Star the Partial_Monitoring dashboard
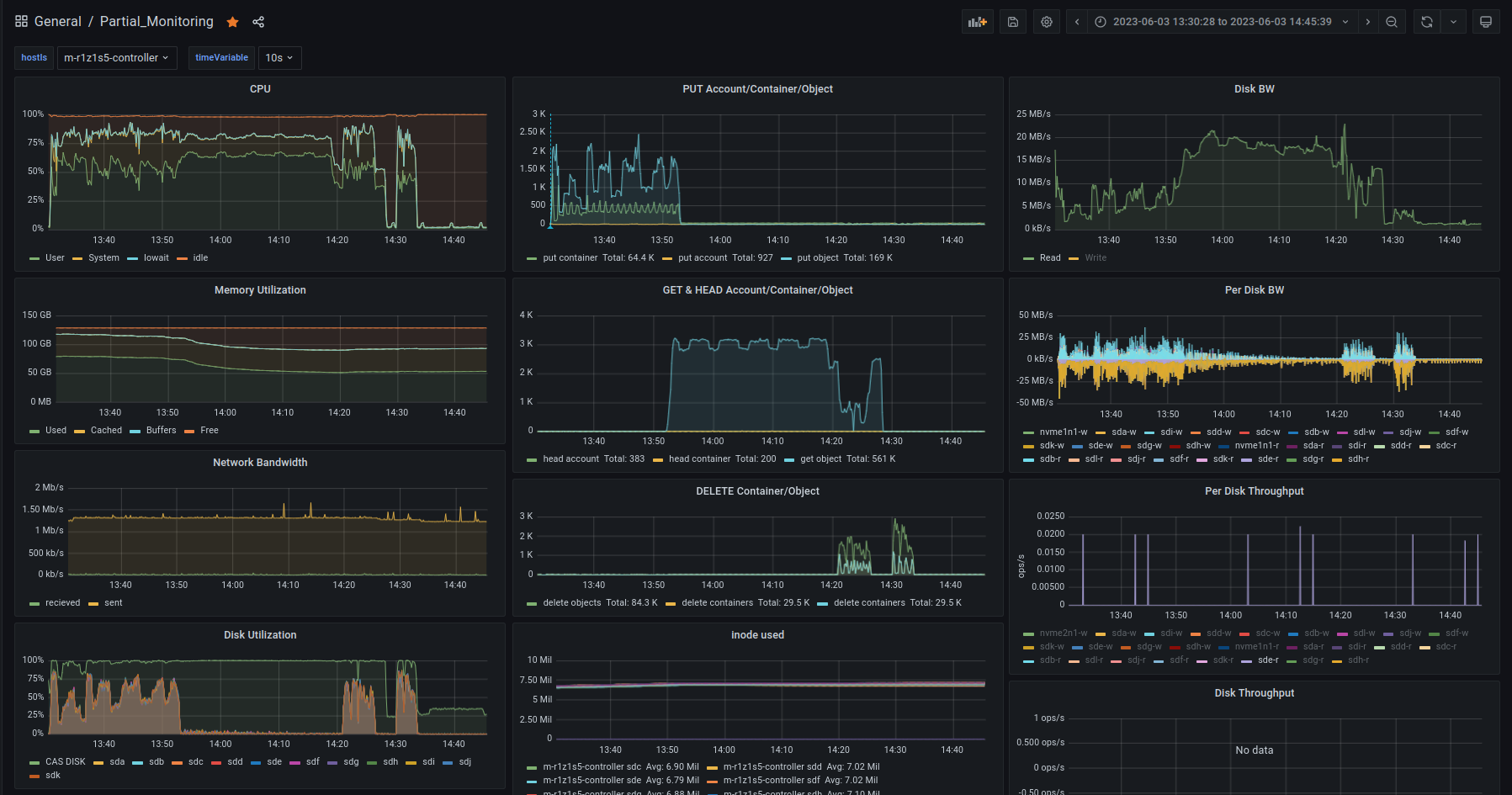Image resolution: width=1512 pixels, height=795 pixels. [233, 22]
